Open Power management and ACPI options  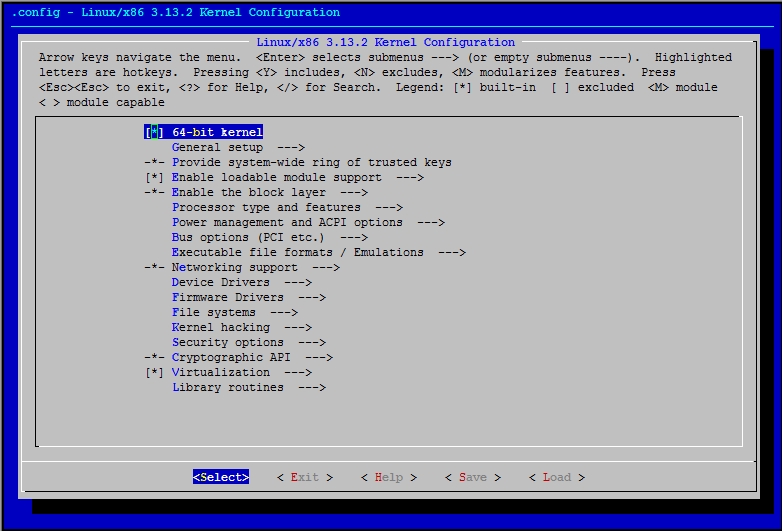308,222
